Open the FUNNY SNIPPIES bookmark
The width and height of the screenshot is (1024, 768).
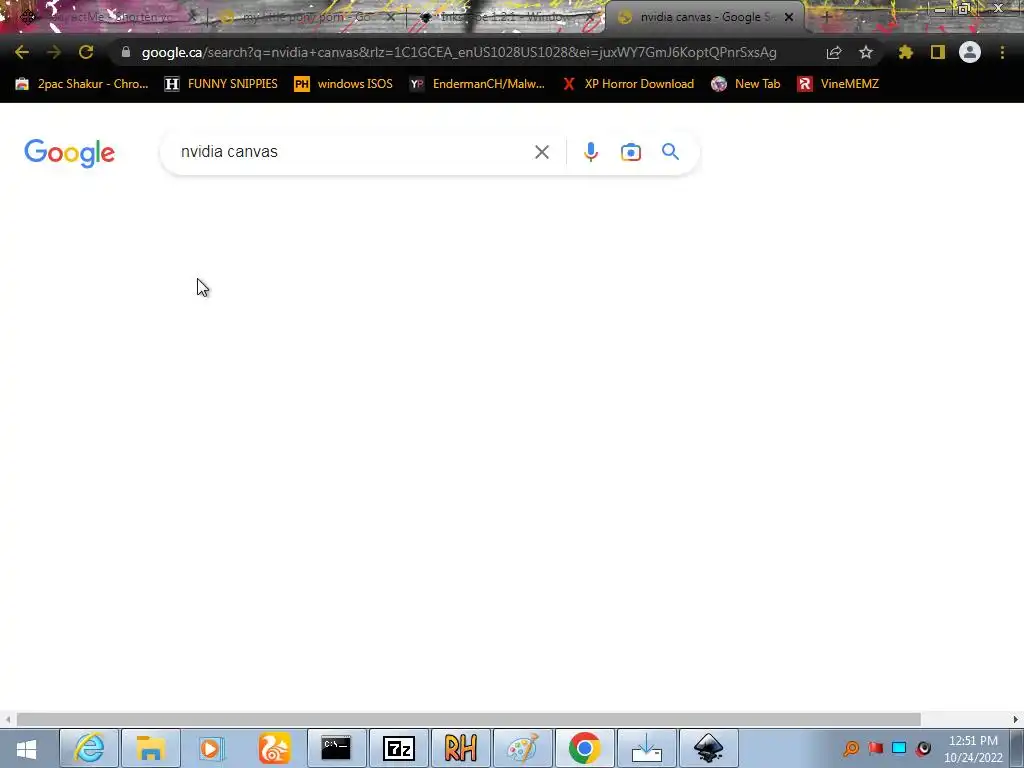click(x=221, y=84)
